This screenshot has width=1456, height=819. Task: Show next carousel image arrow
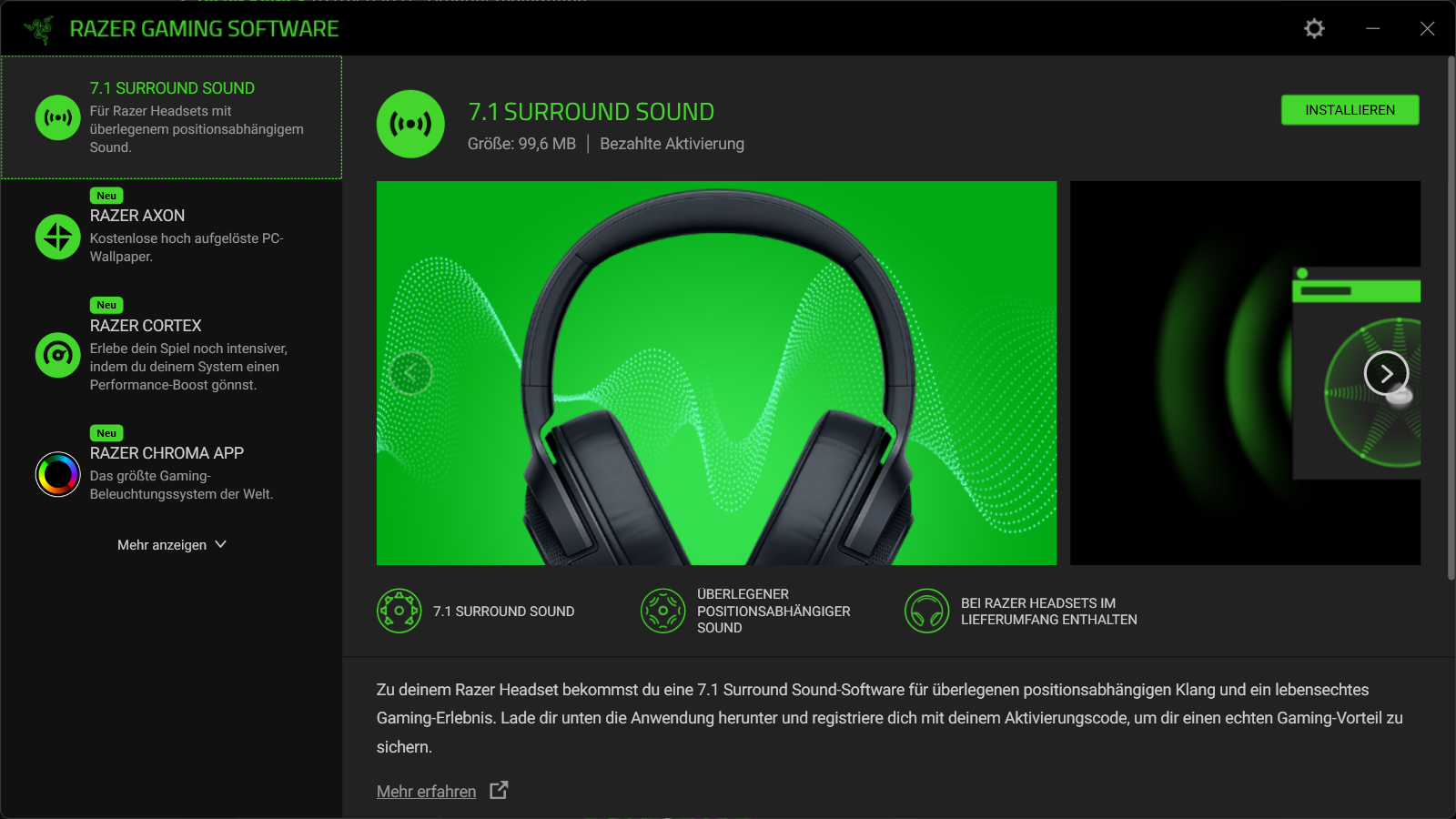1386,373
